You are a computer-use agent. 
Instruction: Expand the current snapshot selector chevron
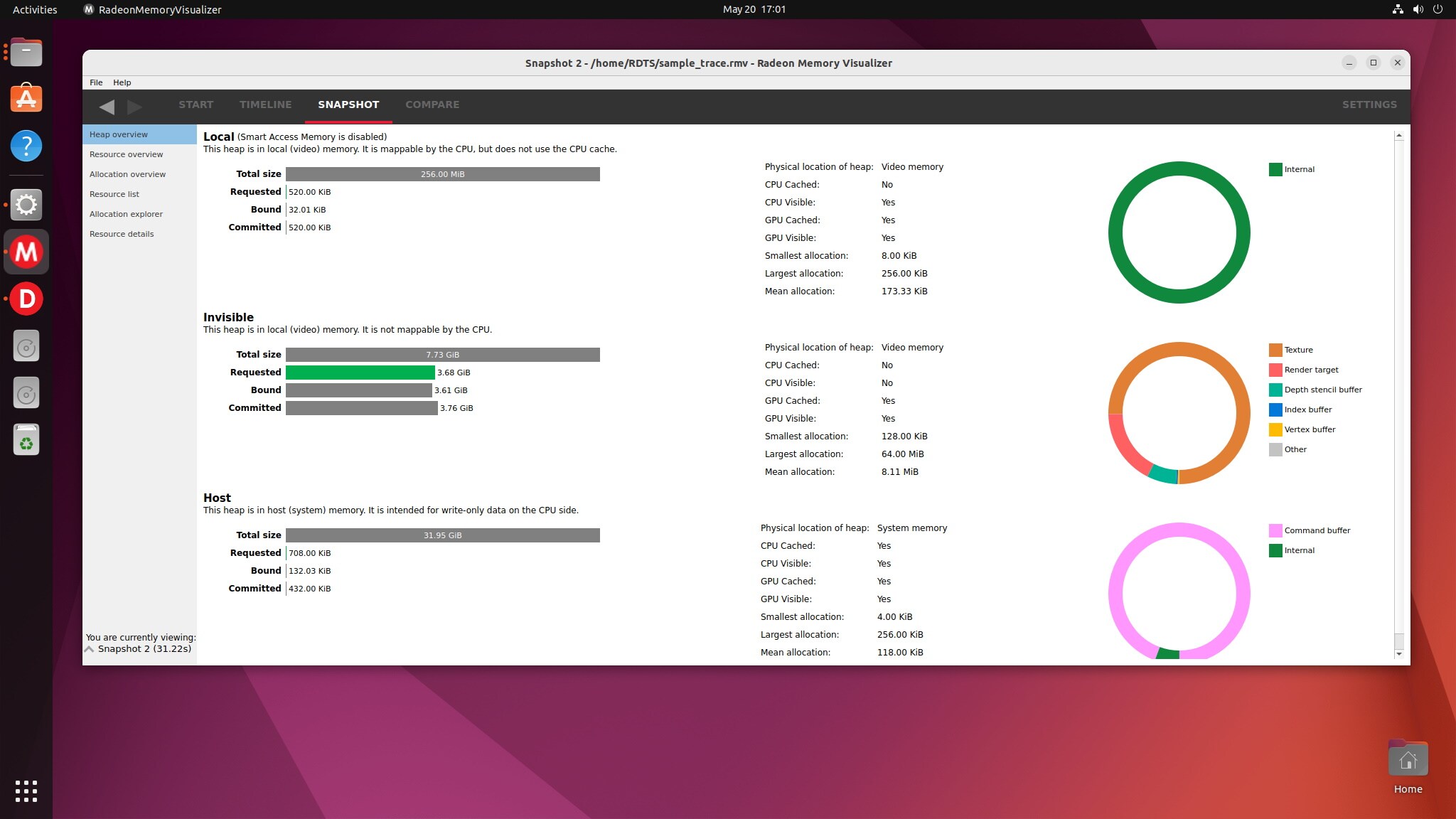90,649
